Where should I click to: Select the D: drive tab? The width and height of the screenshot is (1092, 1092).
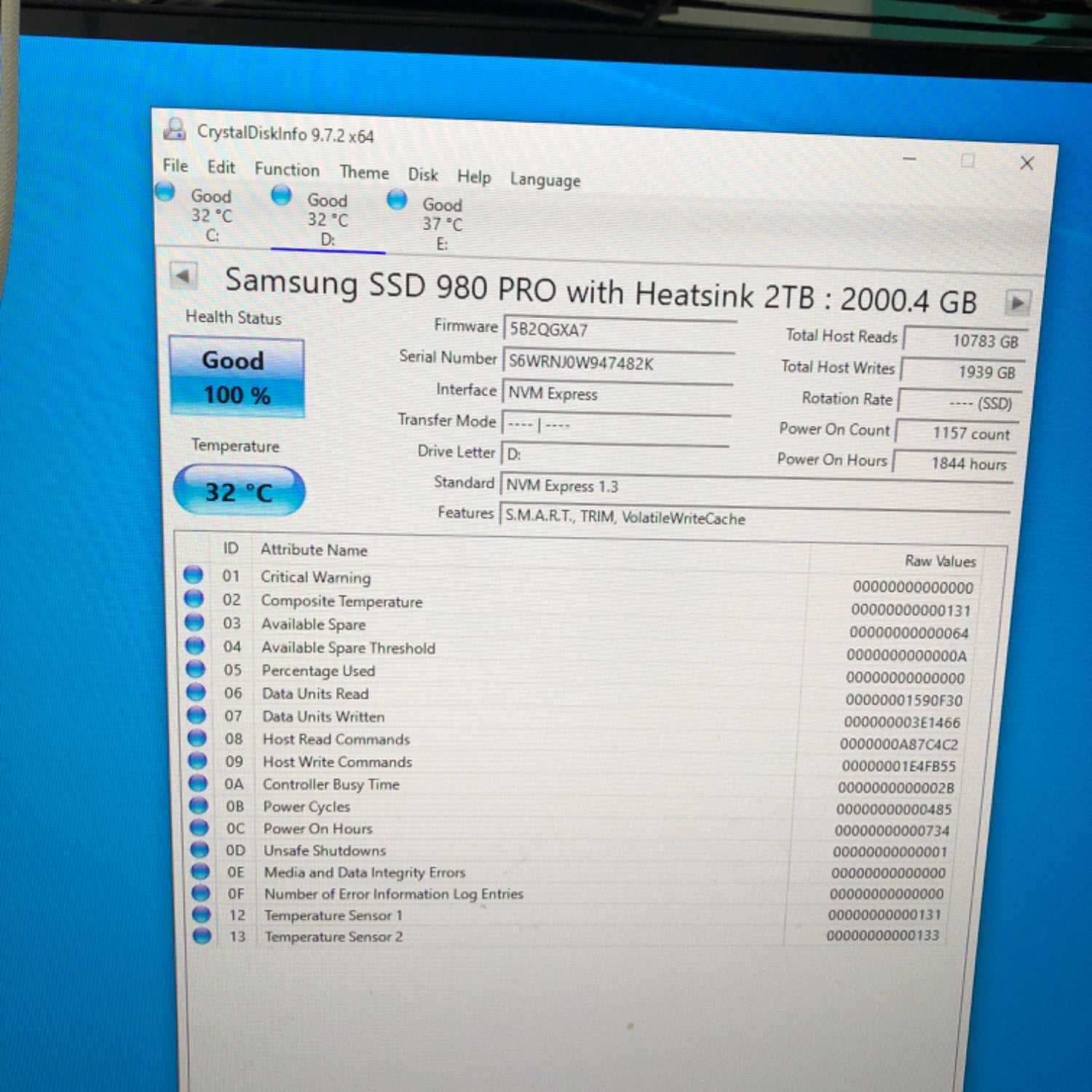point(328,219)
